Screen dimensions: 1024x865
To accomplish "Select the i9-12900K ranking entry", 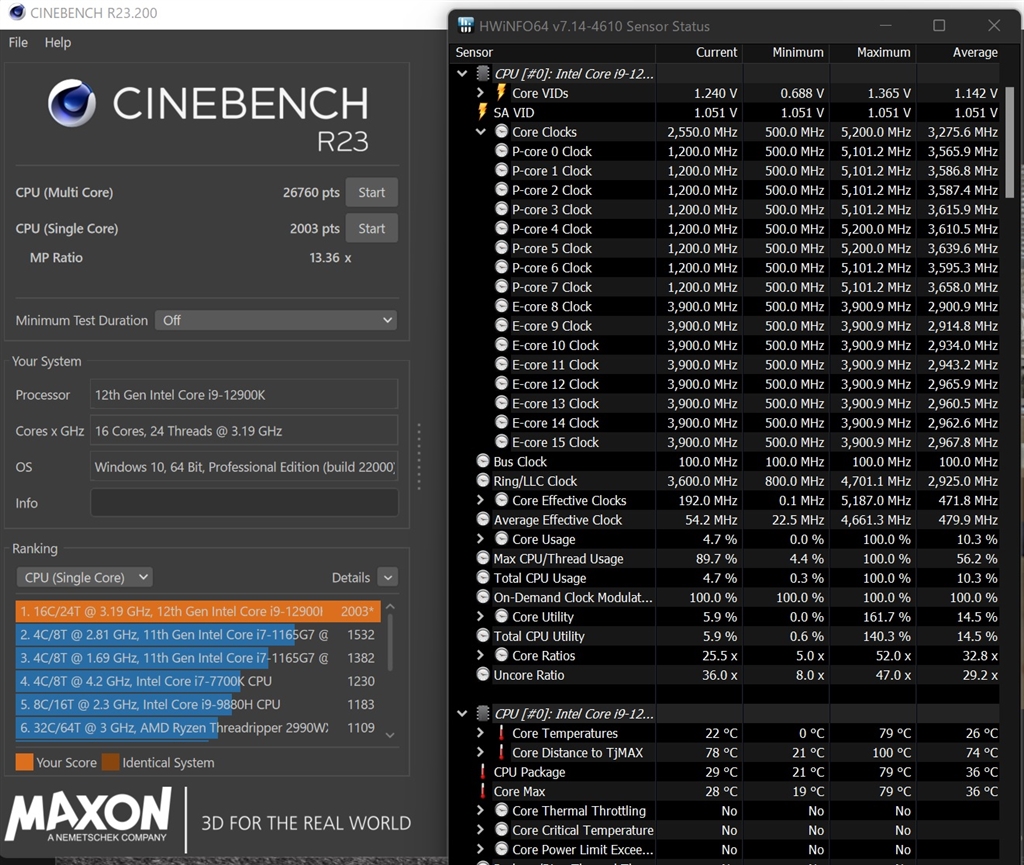I will [198, 611].
